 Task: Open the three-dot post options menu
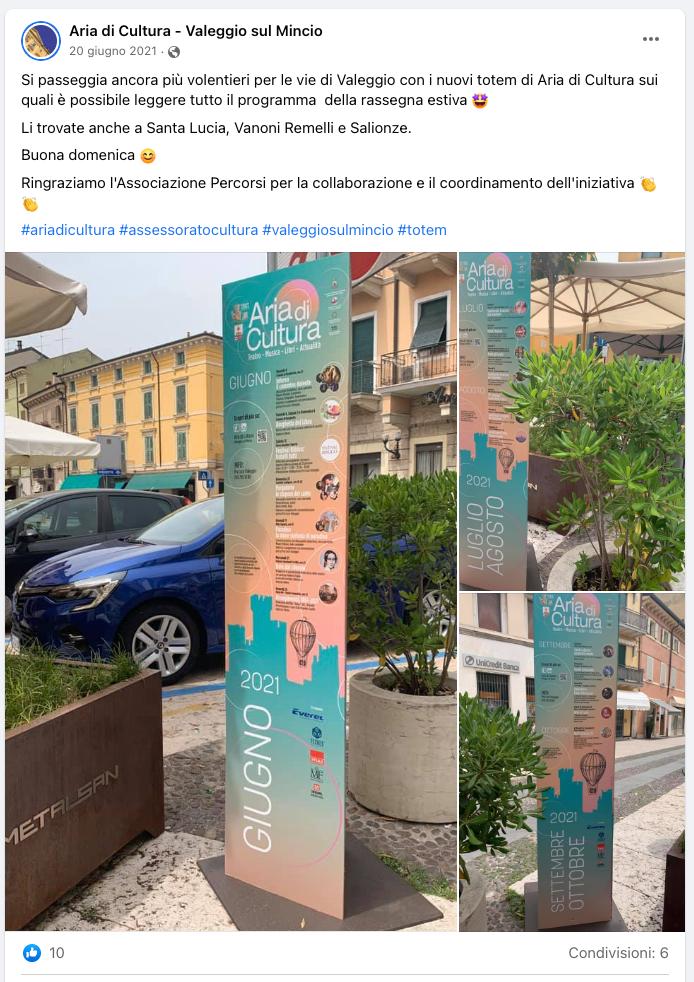point(651,39)
